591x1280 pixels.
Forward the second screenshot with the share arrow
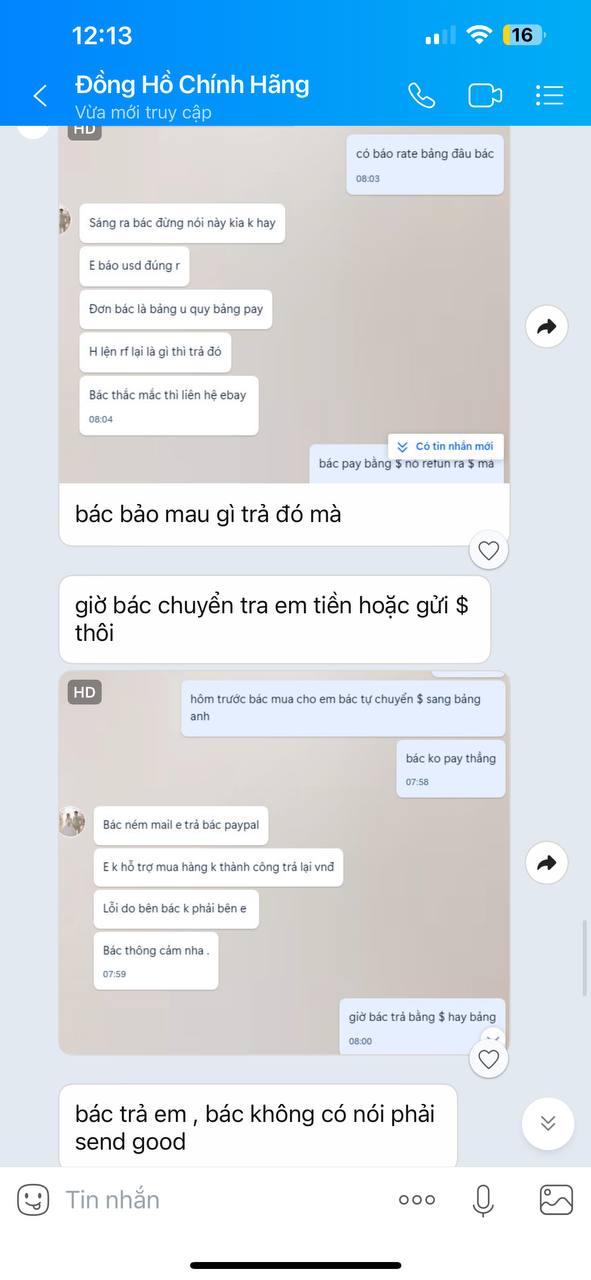[x=547, y=863]
